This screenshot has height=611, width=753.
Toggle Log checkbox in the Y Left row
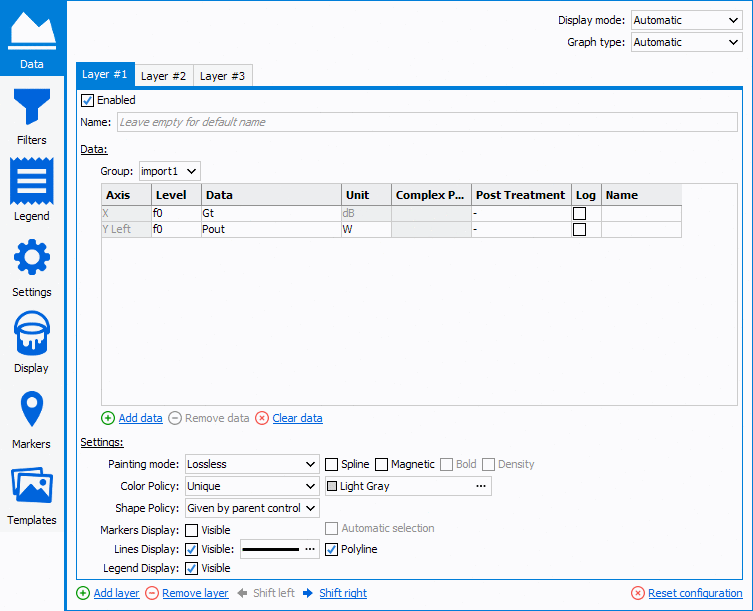[x=580, y=230]
